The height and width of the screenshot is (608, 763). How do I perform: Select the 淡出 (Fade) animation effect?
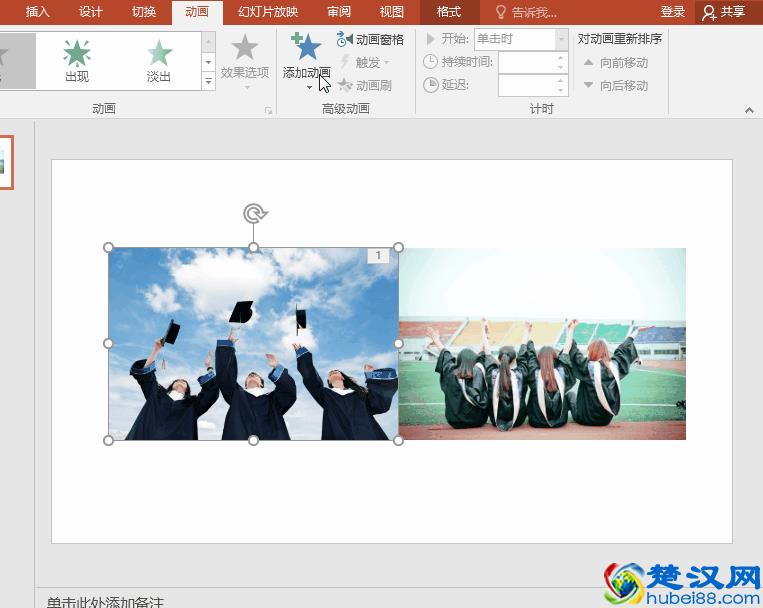pos(159,61)
